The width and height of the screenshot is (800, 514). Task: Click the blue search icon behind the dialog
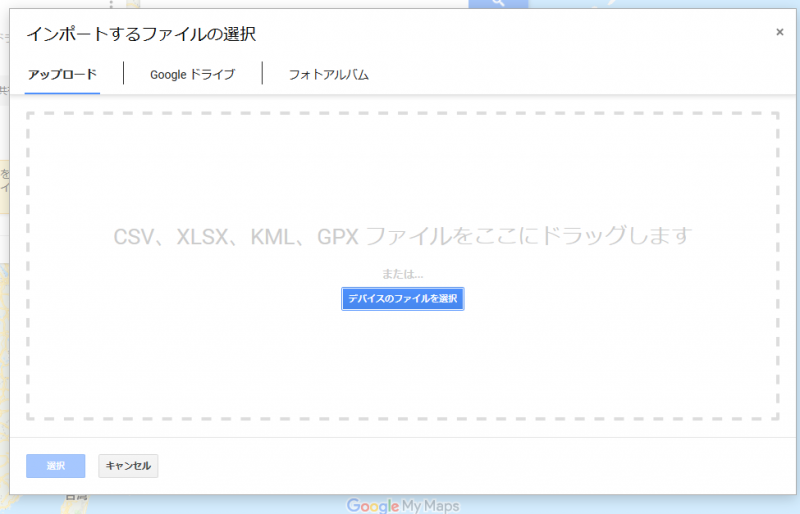coord(495,4)
